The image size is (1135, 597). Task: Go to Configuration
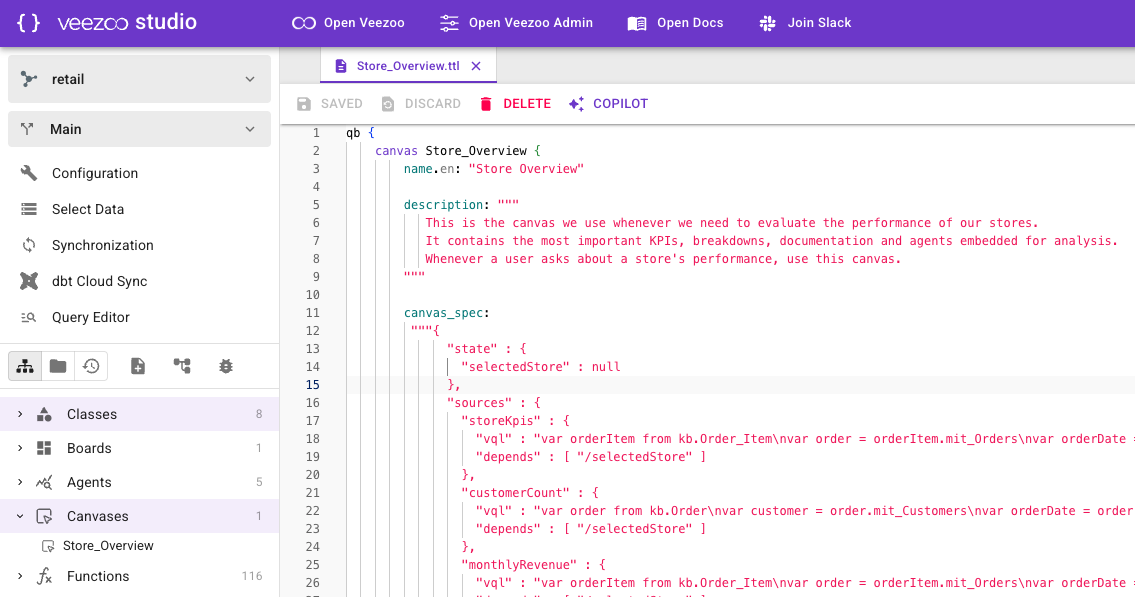pyautogui.click(x=95, y=173)
